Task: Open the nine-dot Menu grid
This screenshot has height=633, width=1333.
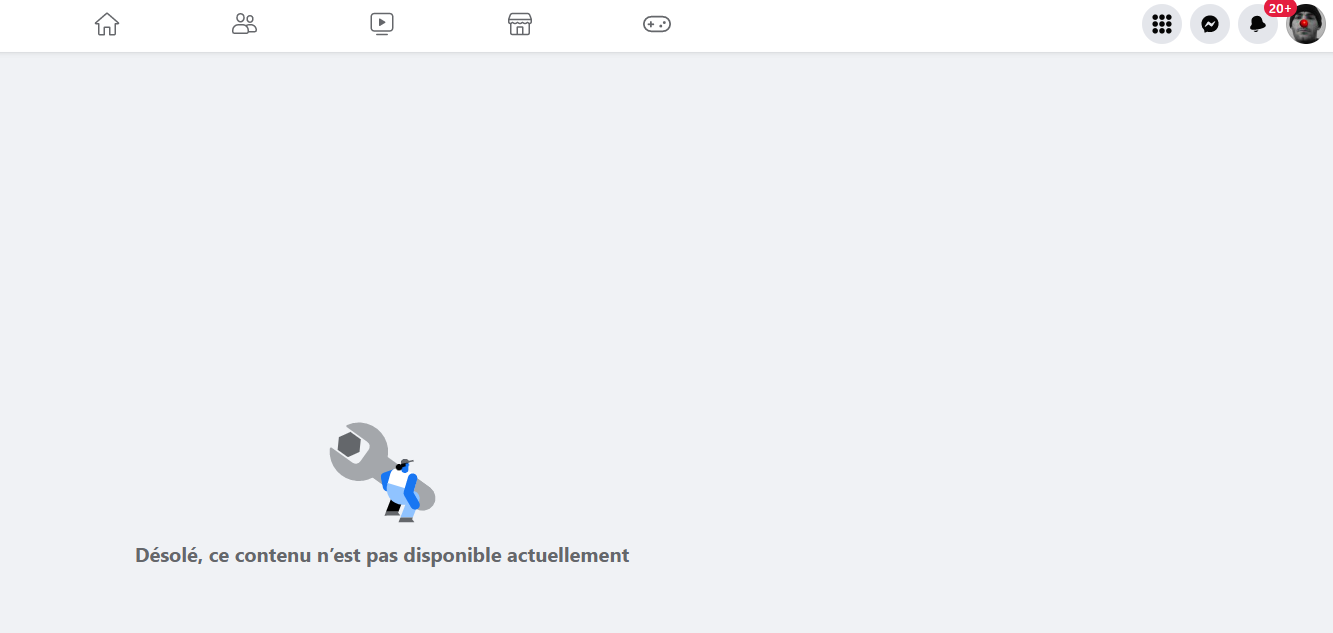Action: tap(1162, 24)
